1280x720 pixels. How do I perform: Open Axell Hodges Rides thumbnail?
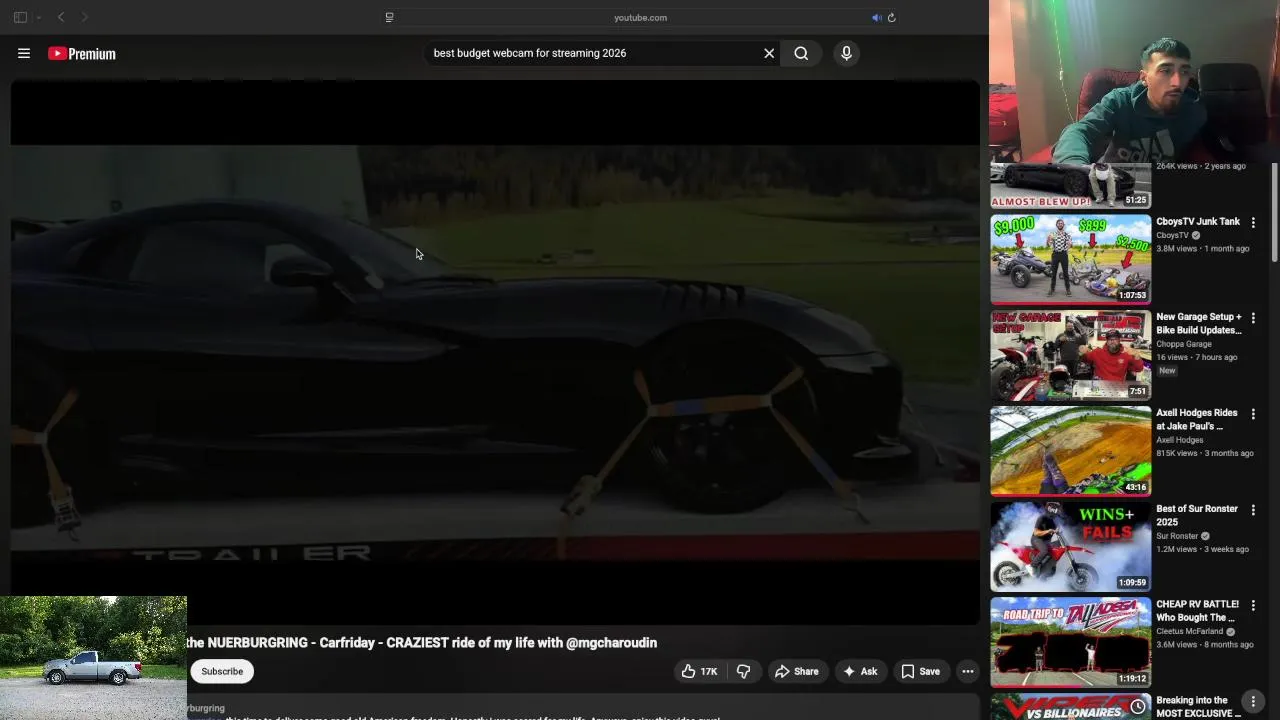pos(1070,451)
